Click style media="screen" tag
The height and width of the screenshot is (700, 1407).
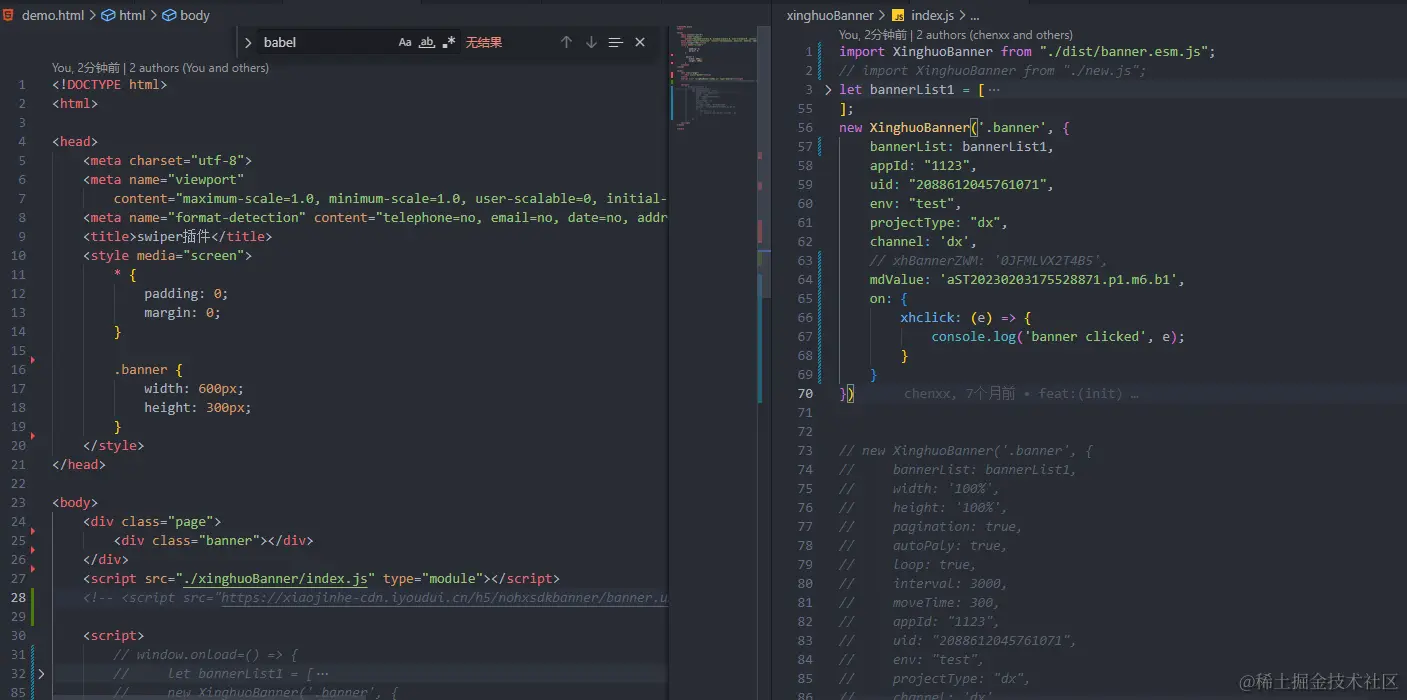pyautogui.click(x=167, y=255)
